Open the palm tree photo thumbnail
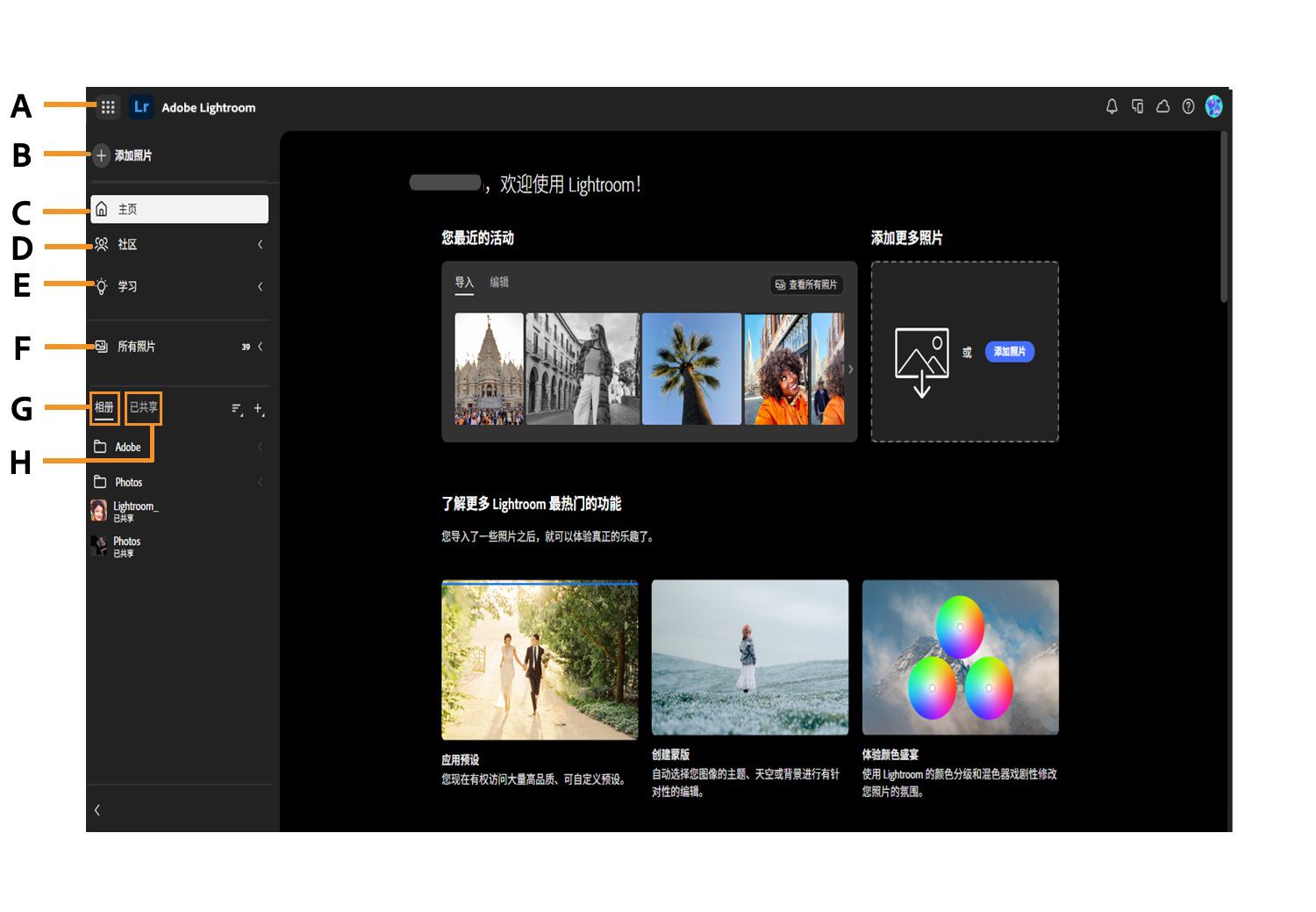Viewport: 1316px width, 912px height. click(691, 369)
